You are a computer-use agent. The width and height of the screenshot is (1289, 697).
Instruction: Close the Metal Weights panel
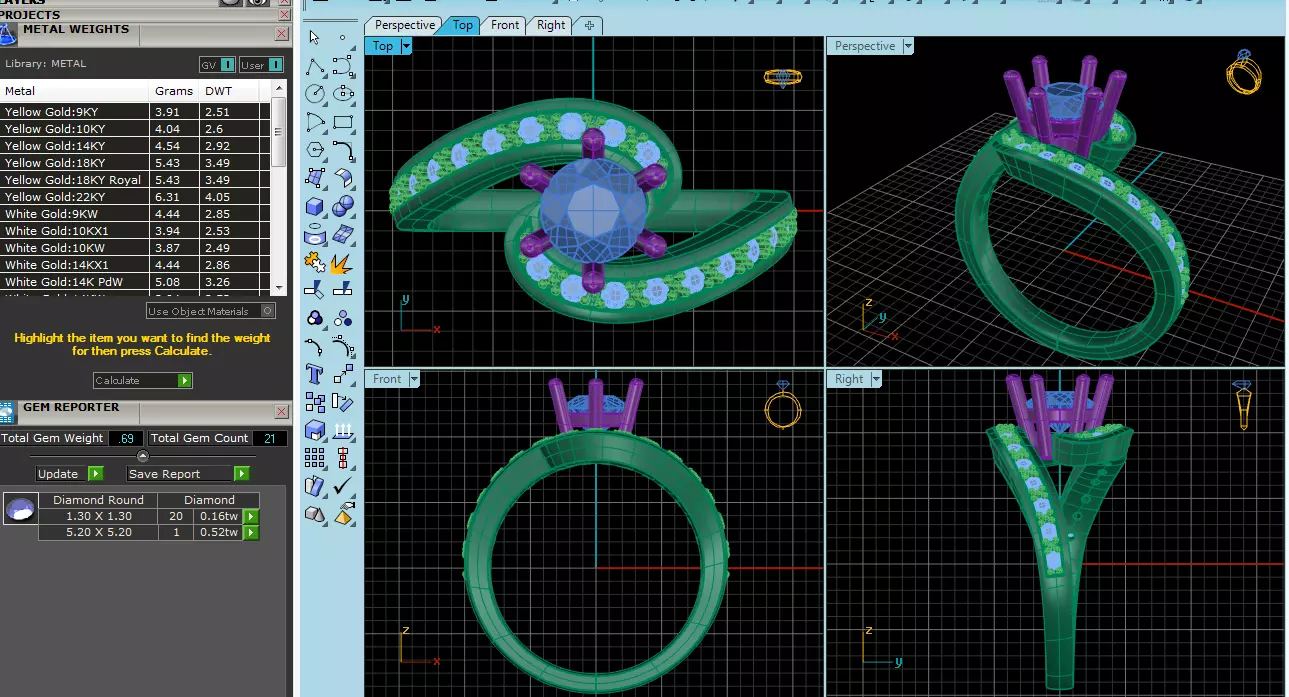click(281, 34)
